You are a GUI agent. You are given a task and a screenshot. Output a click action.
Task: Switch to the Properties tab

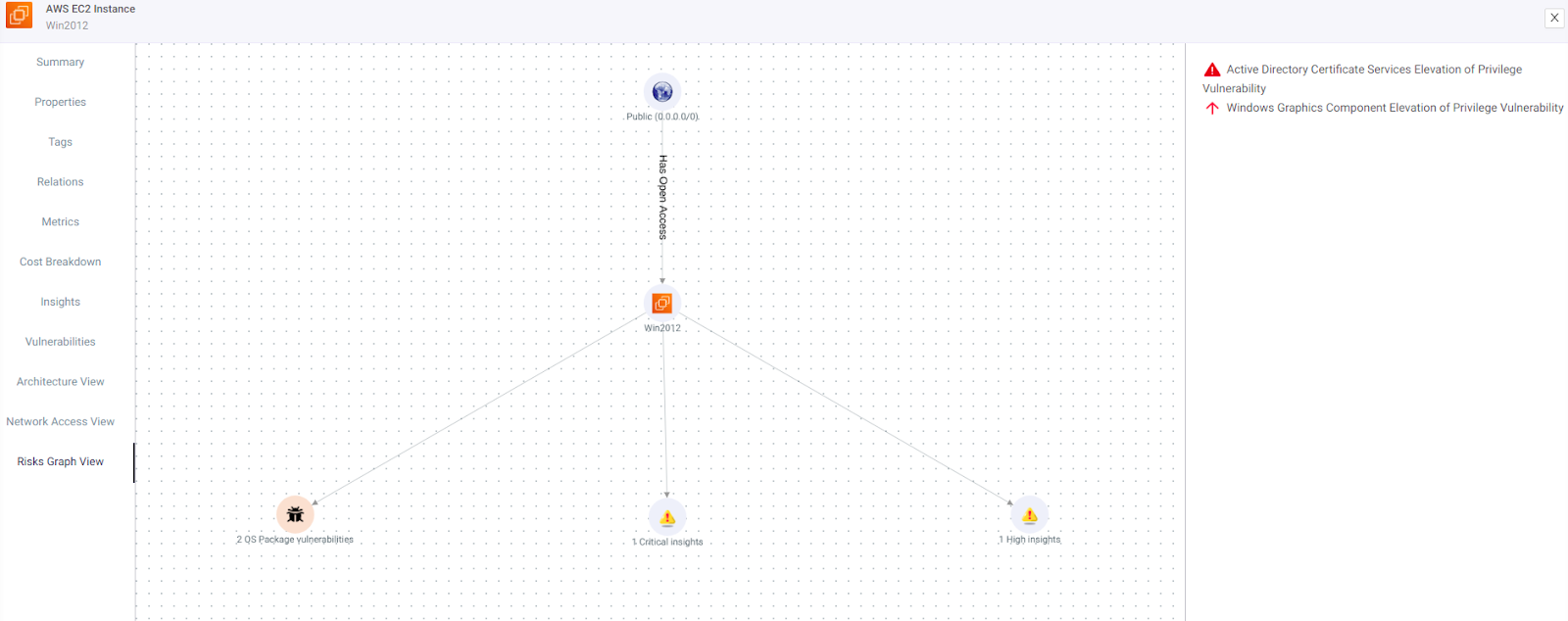[61, 102]
